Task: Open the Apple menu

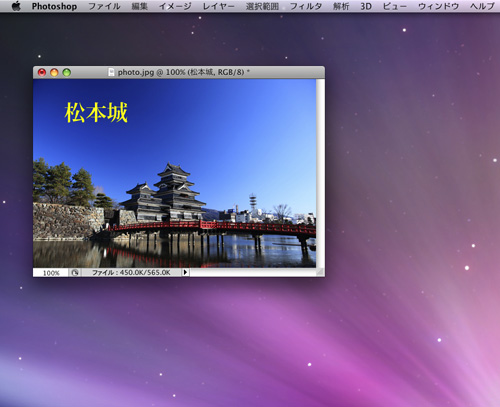Action: coord(16,6)
